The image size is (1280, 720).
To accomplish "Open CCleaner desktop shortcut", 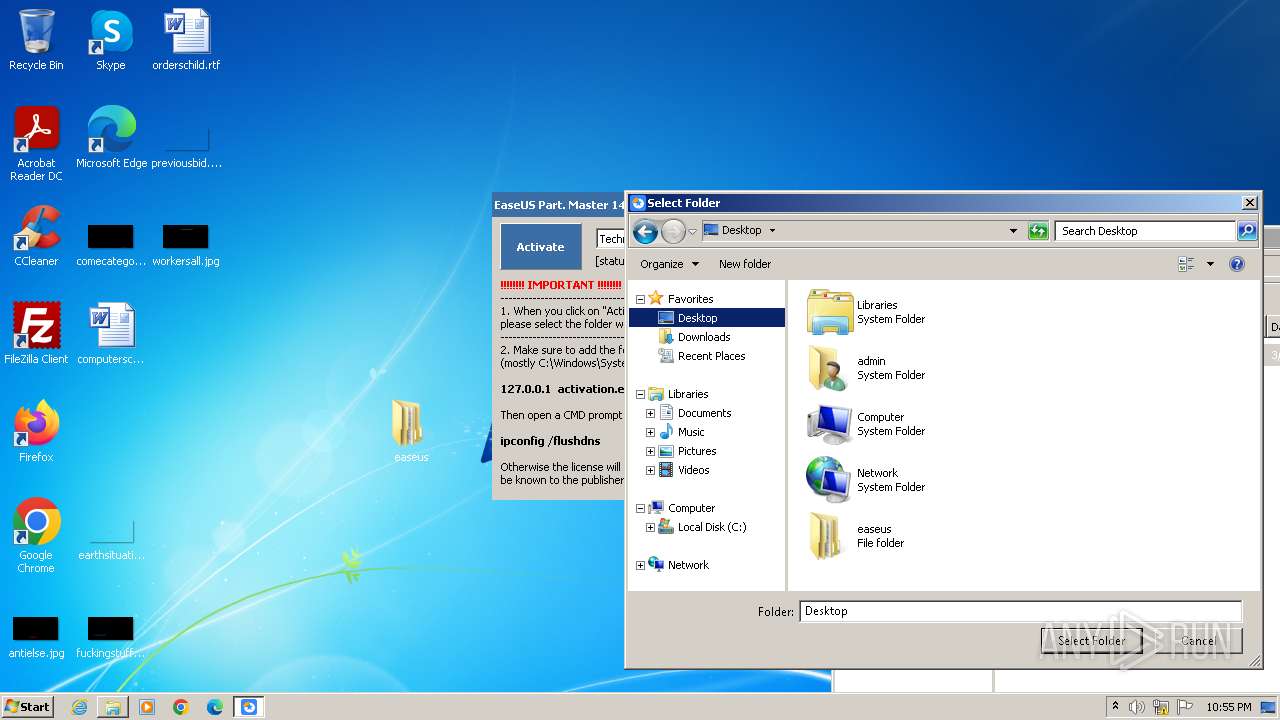I will pyautogui.click(x=36, y=236).
